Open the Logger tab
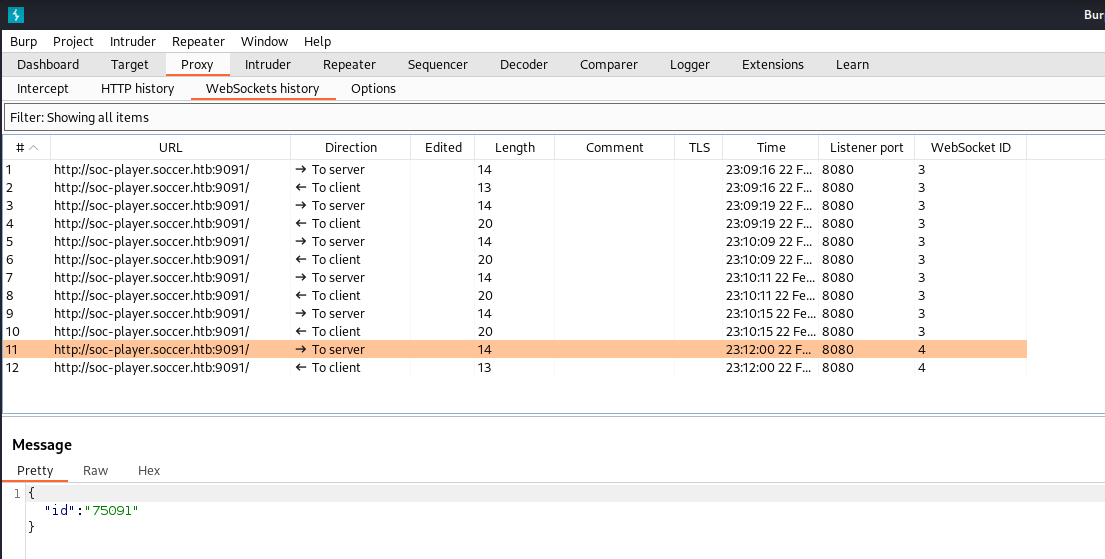1105x559 pixels. [x=689, y=65]
